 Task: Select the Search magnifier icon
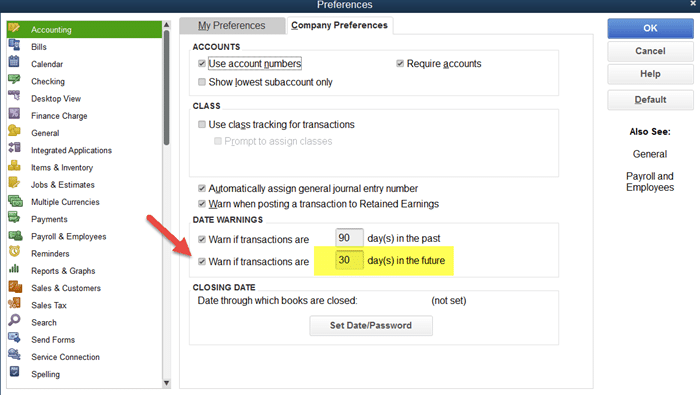click(x=14, y=320)
